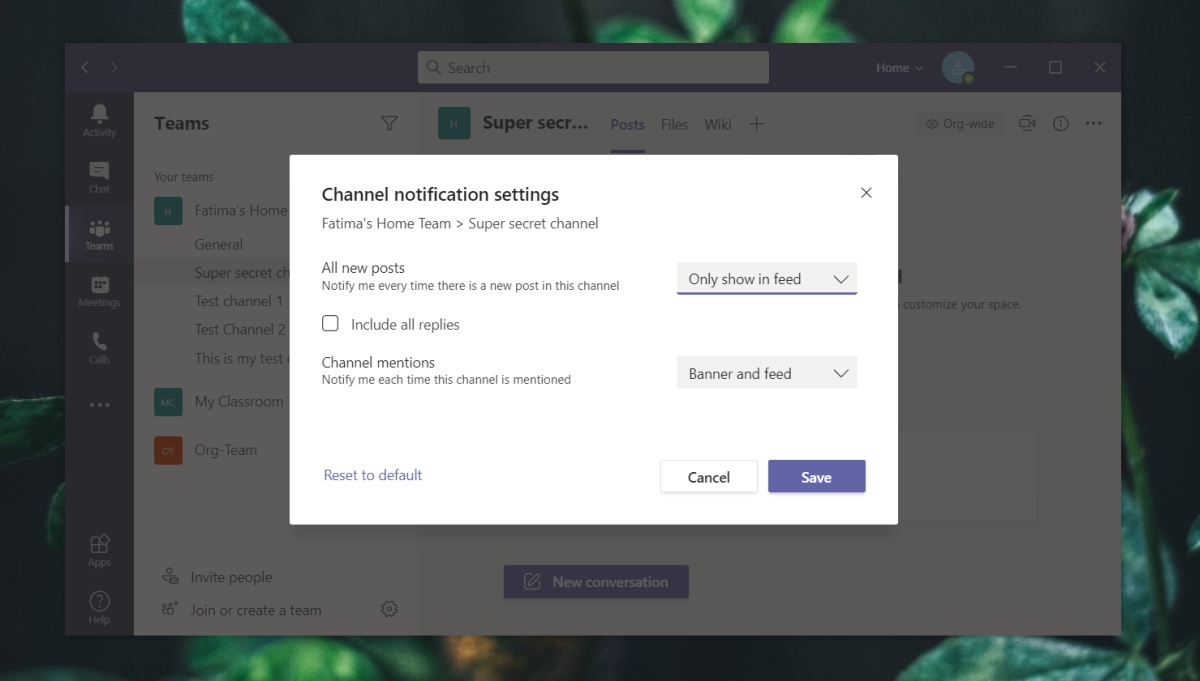Select the 'This is my test' channel
The image size is (1200, 681).
(242, 358)
